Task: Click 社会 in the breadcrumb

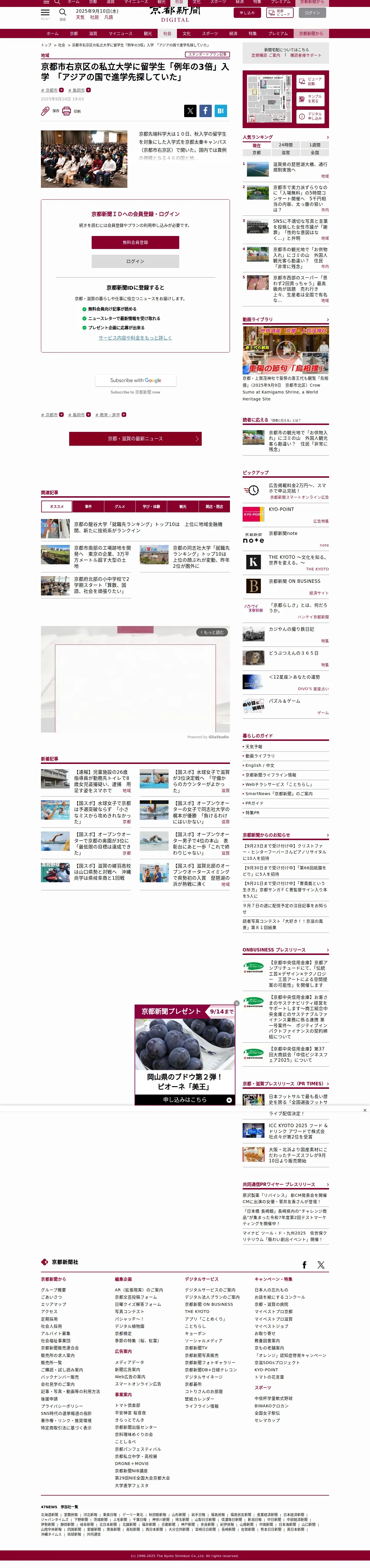Action: click(61, 45)
